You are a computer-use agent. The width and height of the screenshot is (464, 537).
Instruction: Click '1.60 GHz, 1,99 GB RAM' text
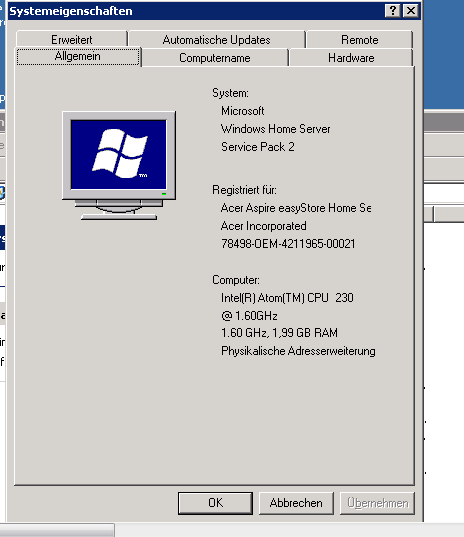tap(279, 333)
